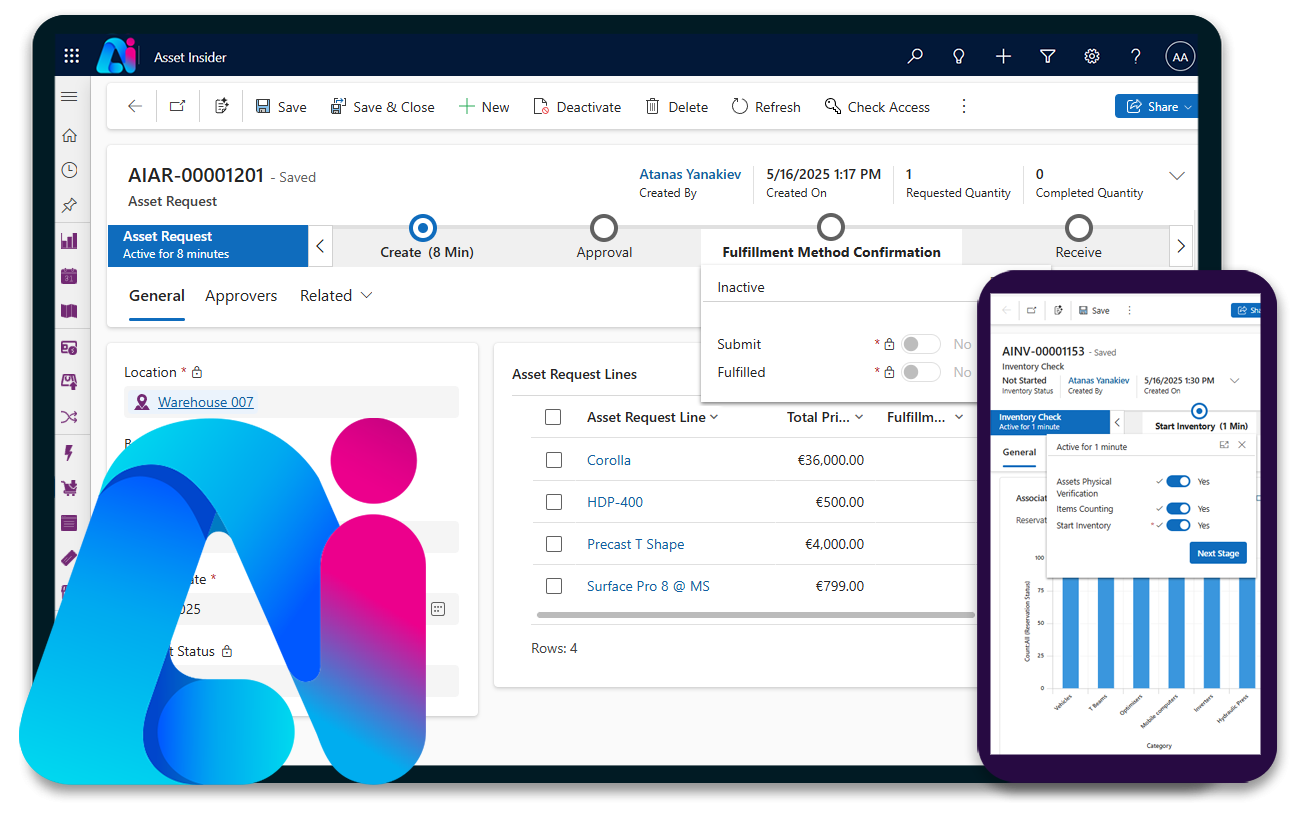Close the stage flyout on phone with X
The height and width of the screenshot is (829, 1300).
tap(1242, 445)
